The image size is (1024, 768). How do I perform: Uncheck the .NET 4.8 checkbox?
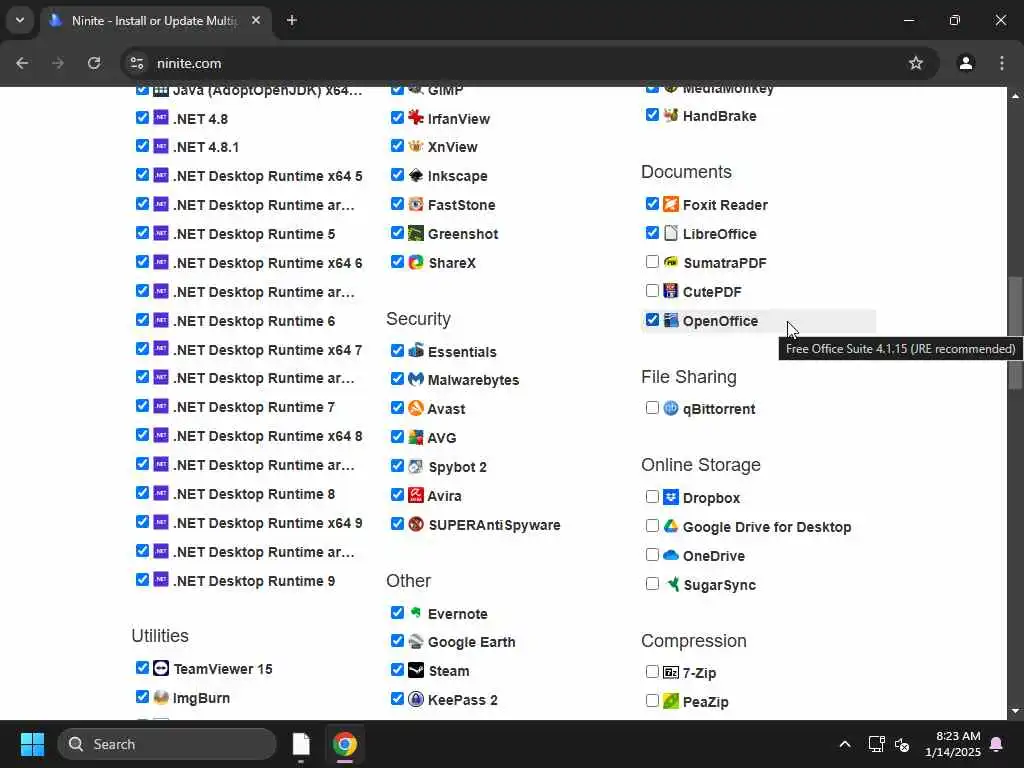click(142, 118)
